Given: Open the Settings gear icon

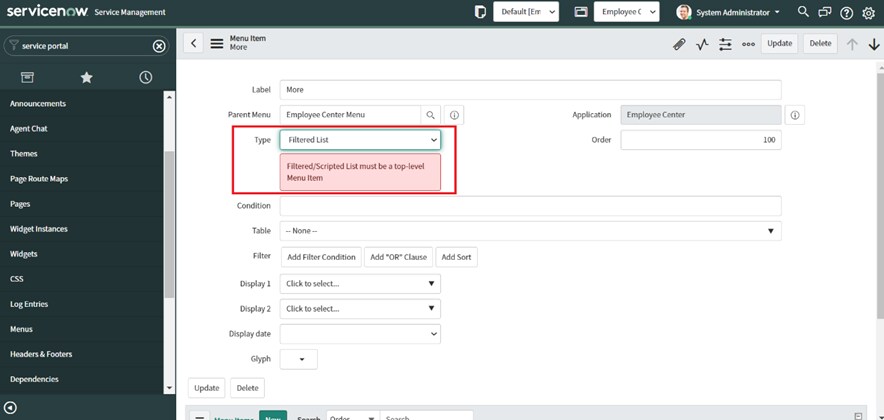Looking at the screenshot, I should click(869, 12).
